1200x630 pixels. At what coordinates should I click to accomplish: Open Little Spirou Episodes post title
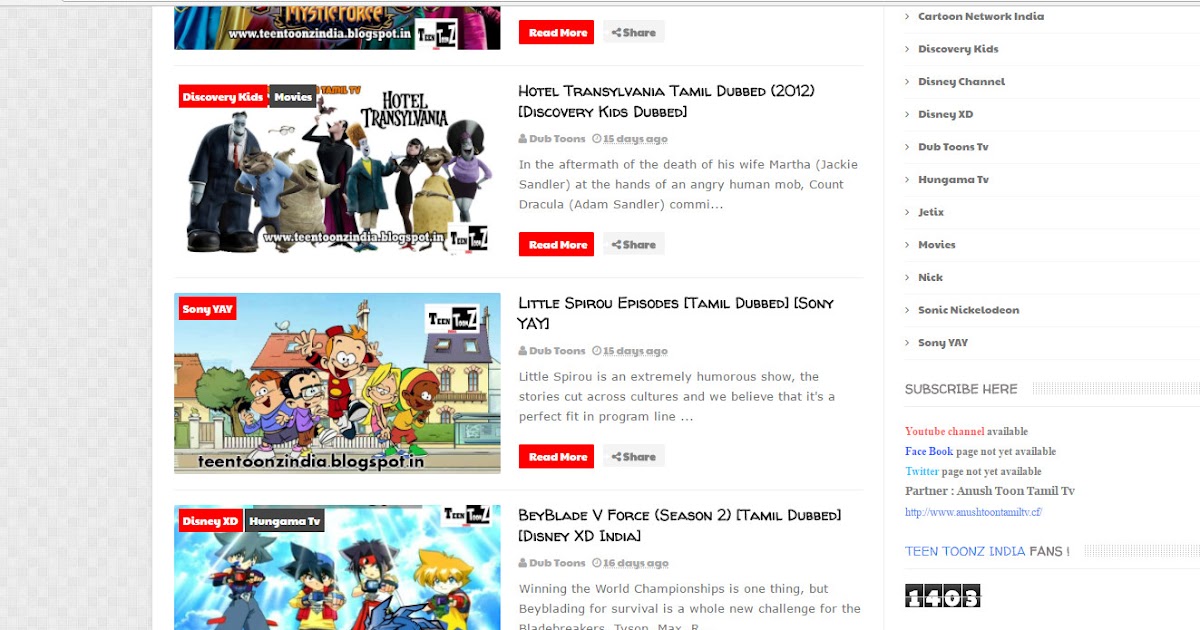(x=675, y=313)
